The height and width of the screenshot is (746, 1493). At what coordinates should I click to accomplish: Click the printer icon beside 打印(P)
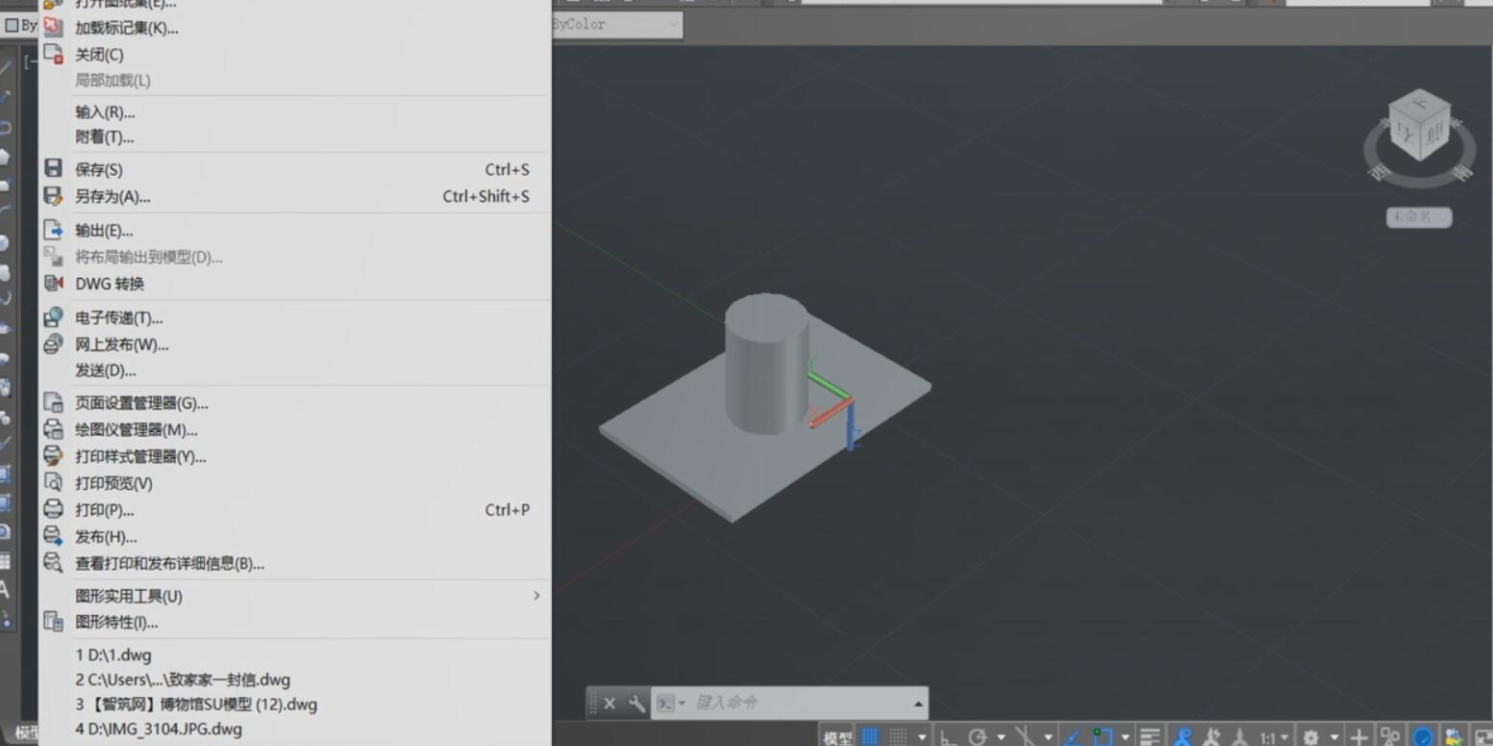pyautogui.click(x=53, y=509)
